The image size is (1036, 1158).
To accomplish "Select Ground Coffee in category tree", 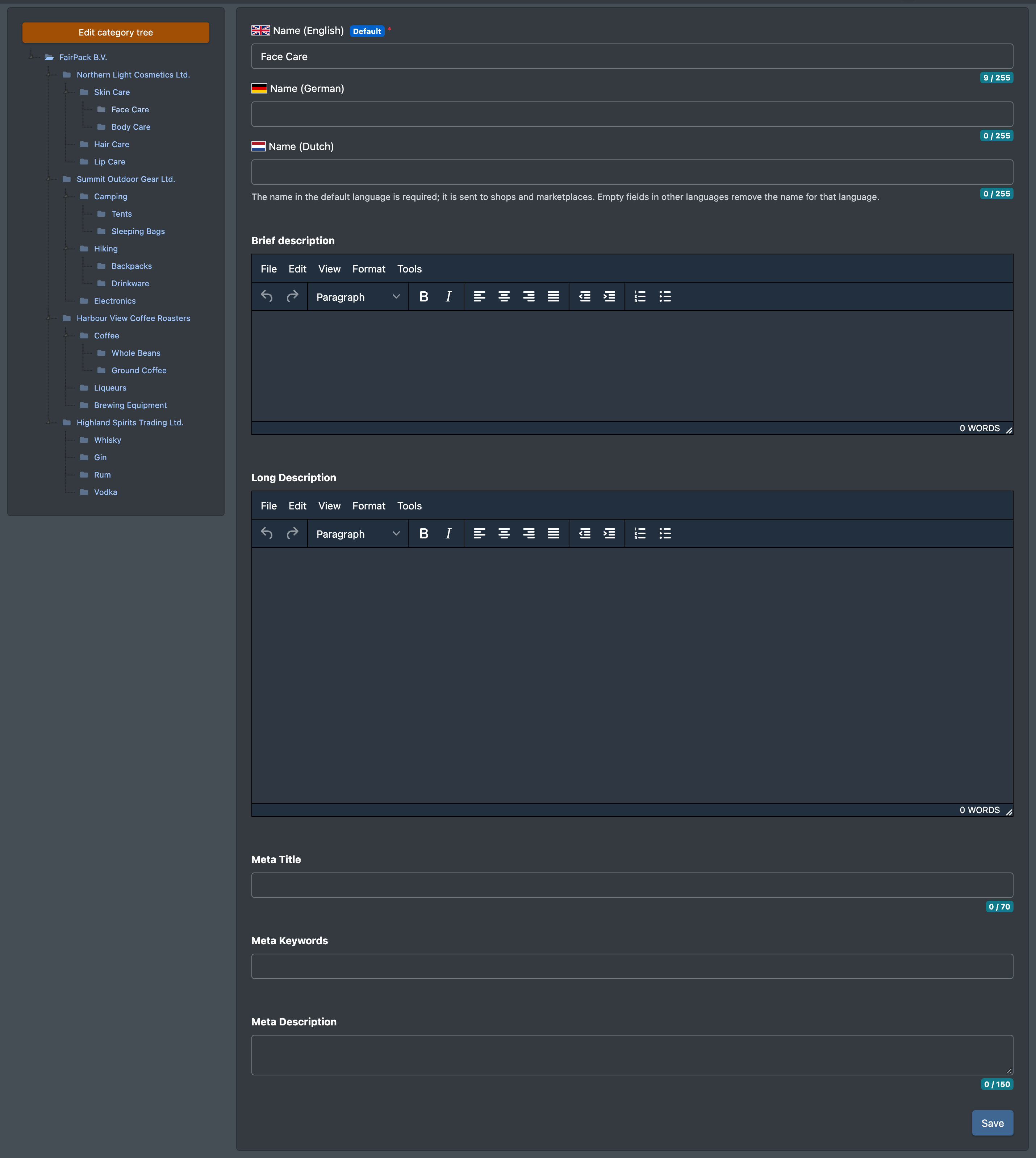I will click(x=139, y=371).
